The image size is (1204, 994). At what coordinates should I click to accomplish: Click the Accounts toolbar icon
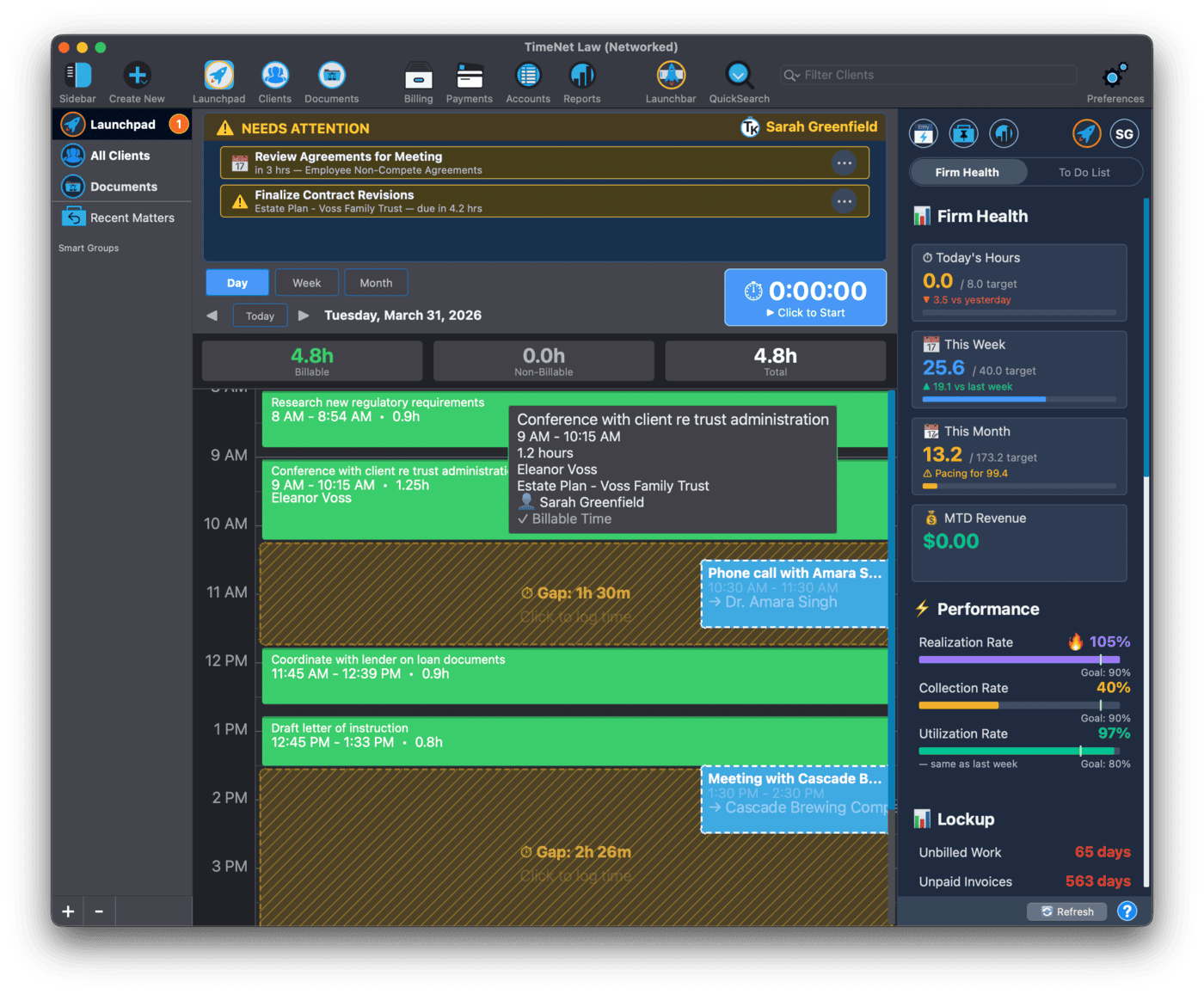(527, 76)
